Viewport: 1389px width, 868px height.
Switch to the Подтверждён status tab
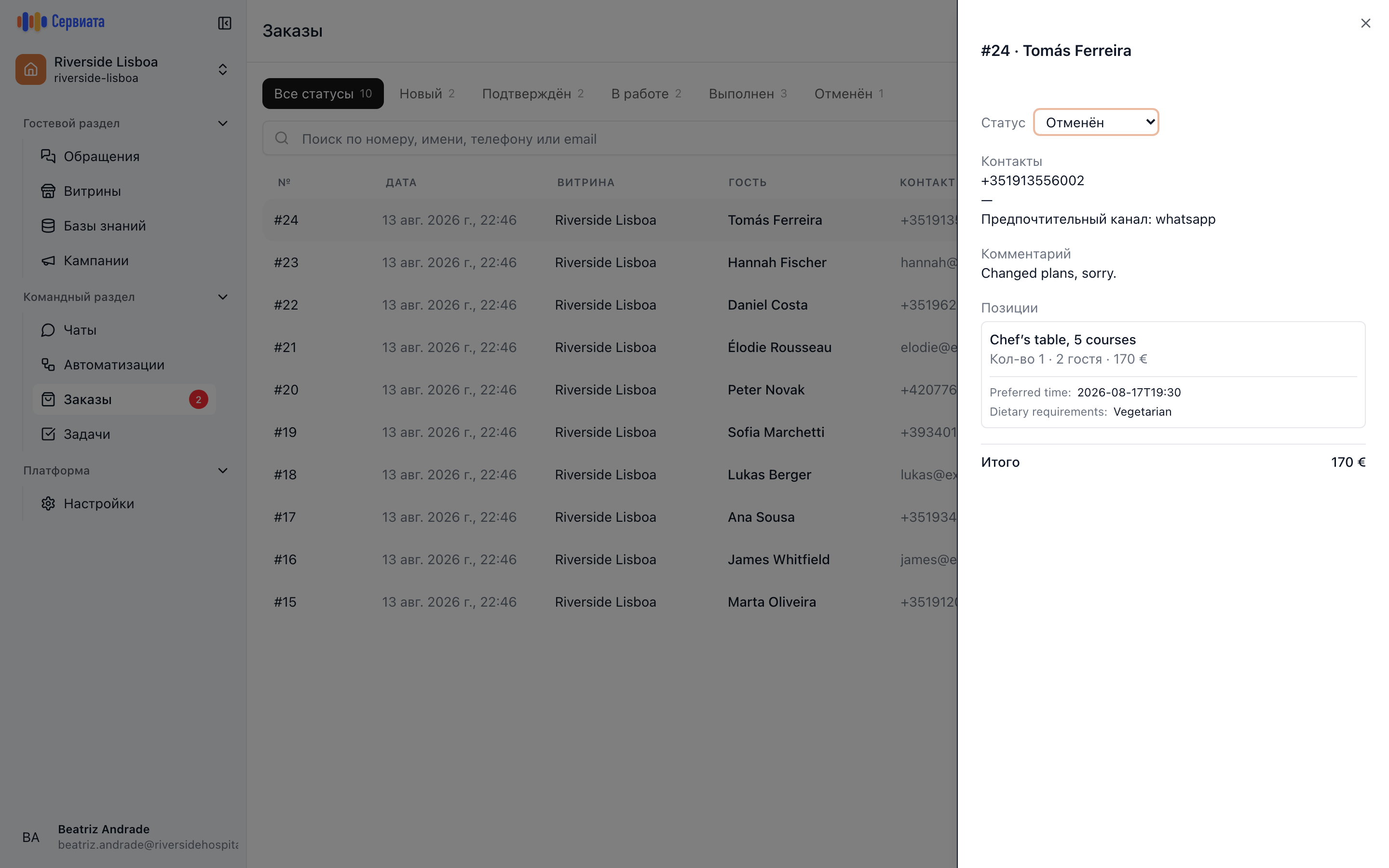pyautogui.click(x=532, y=94)
